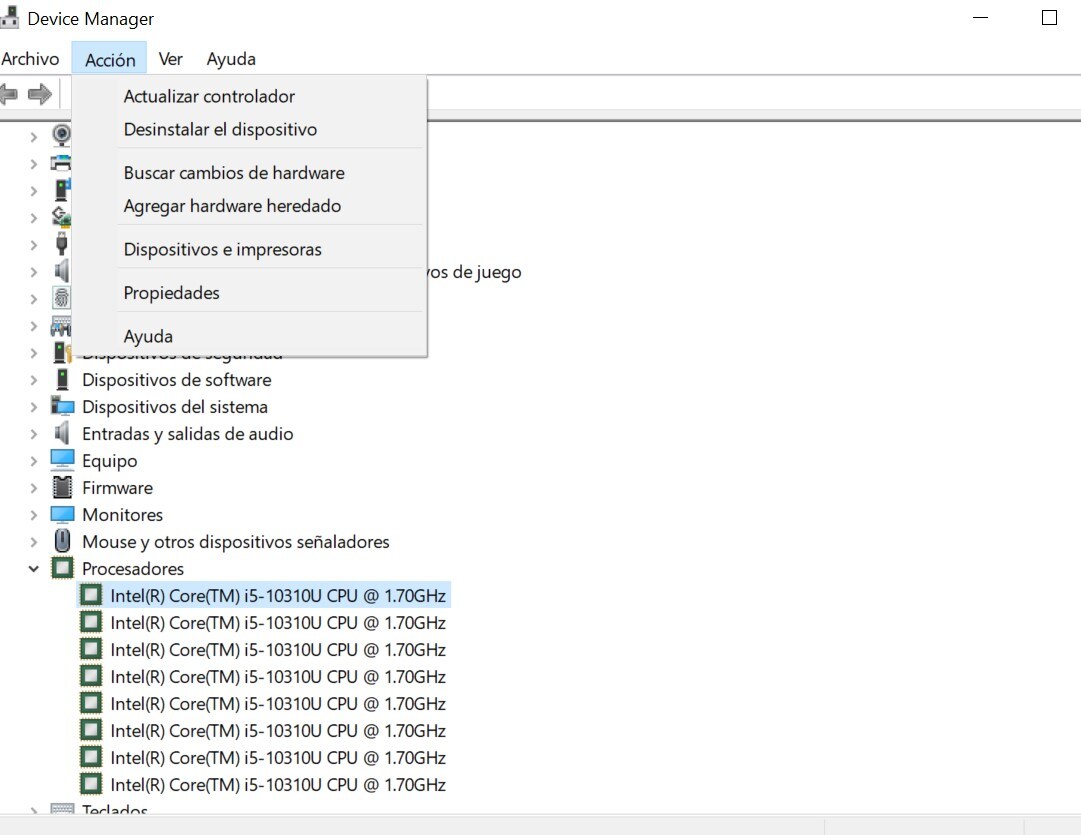The width and height of the screenshot is (1081, 835).
Task: Choose Desinstalar el dispositivo
Action: [249, 129]
